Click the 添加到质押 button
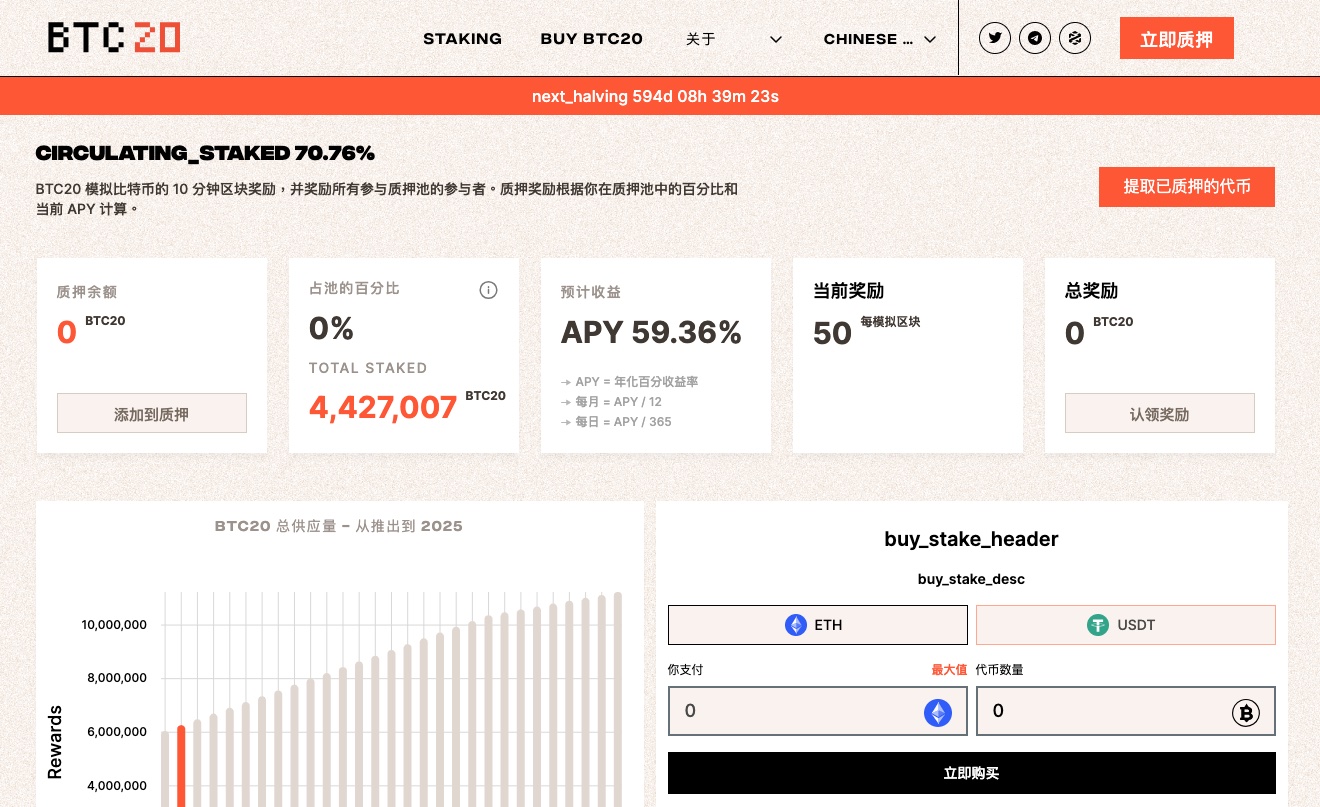Screen dimensions: 1320x807 point(152,413)
